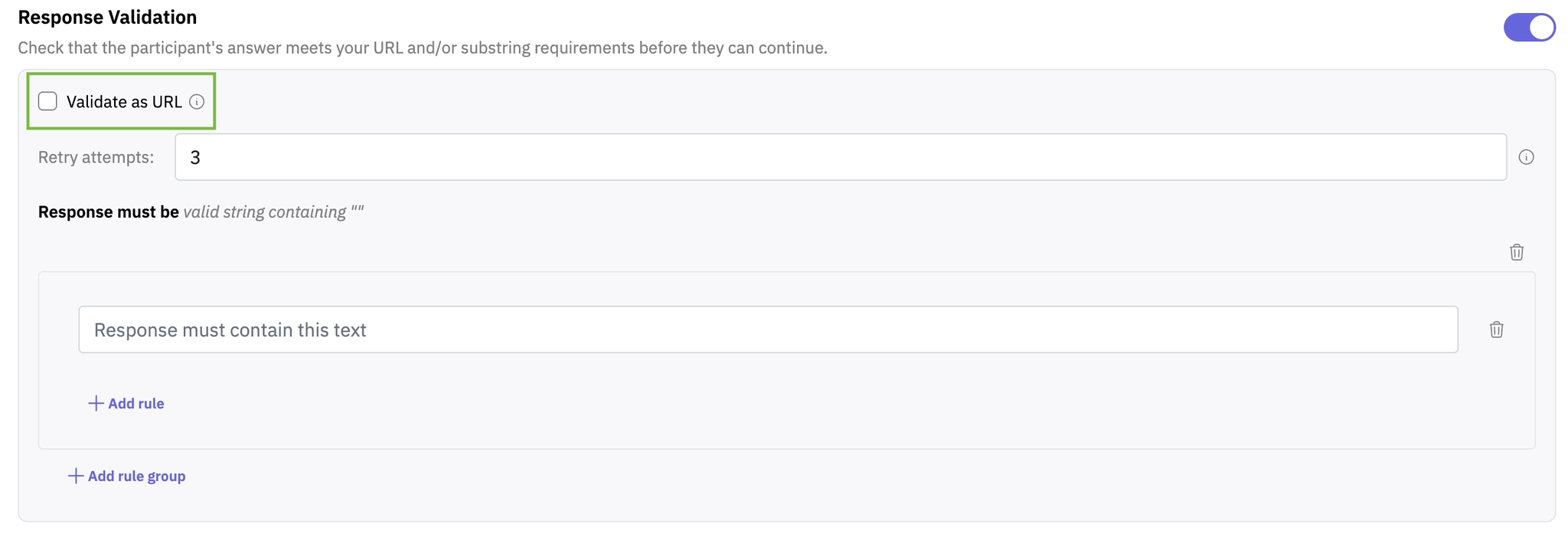Delete the rule group with upper trash icon
The width and height of the screenshot is (1568, 534).
pos(1516,252)
